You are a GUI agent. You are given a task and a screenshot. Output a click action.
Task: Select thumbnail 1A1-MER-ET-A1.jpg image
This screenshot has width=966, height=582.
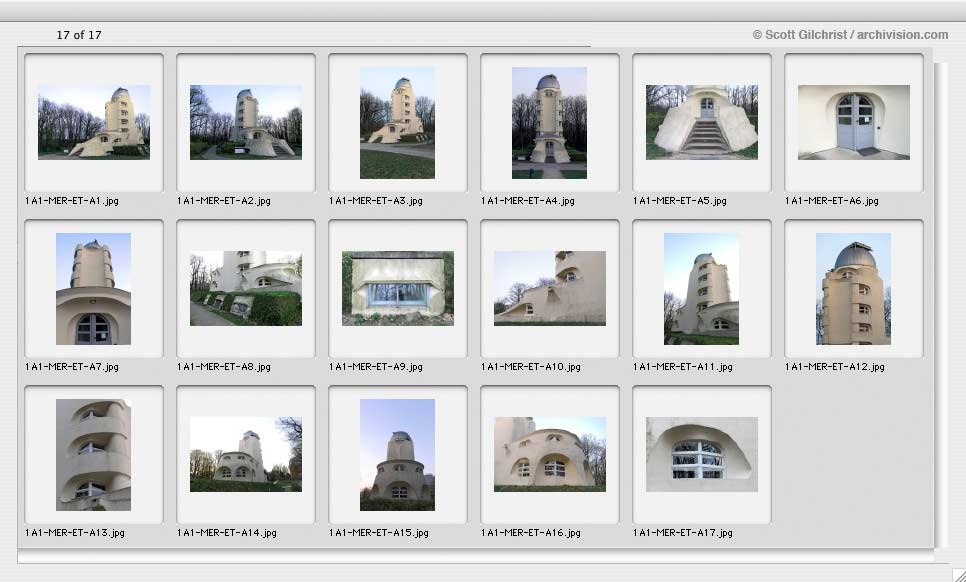tap(94, 123)
